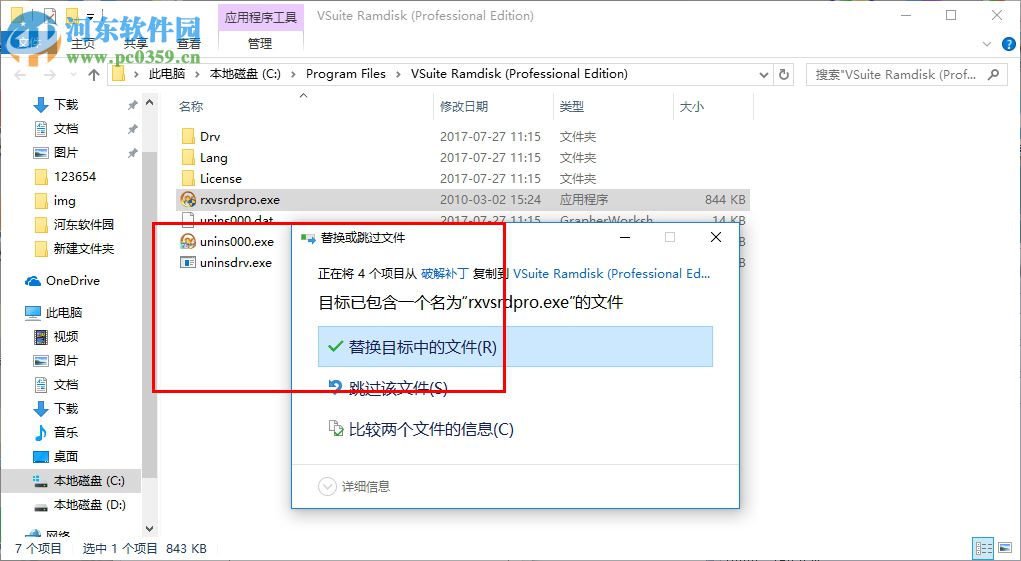Minimize the replace files dialog
The width and height of the screenshot is (1021, 561).
625,238
